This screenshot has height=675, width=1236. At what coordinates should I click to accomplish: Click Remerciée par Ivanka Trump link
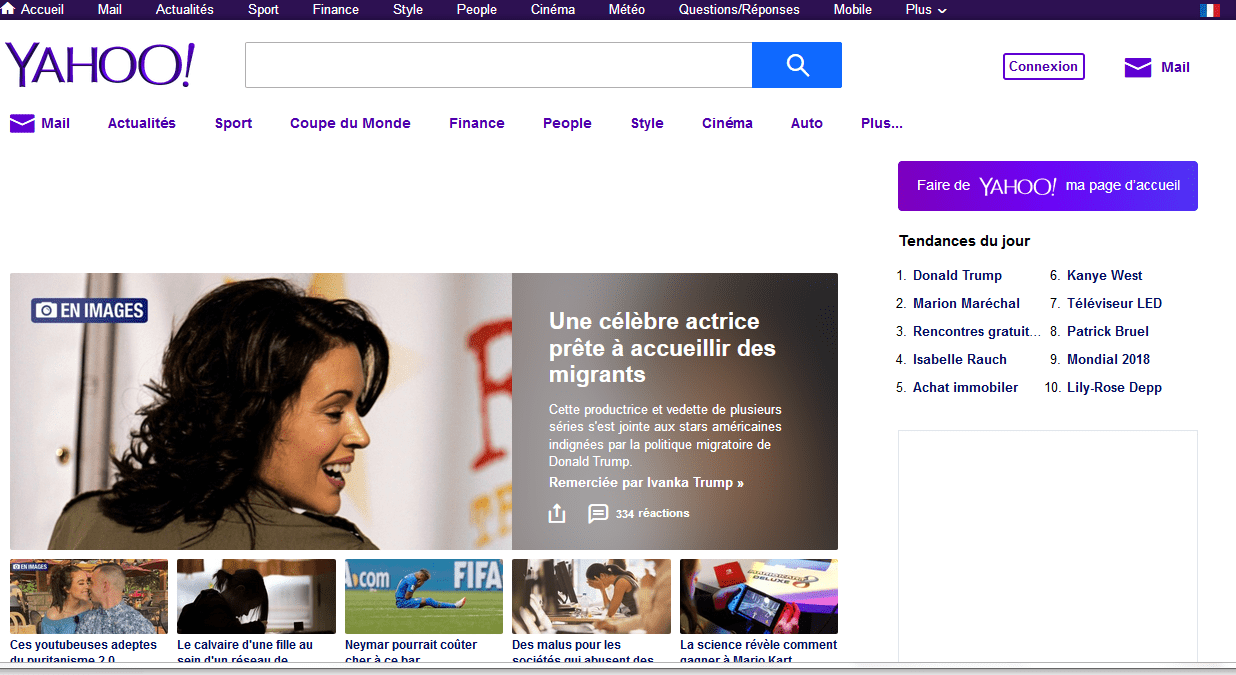coord(646,482)
